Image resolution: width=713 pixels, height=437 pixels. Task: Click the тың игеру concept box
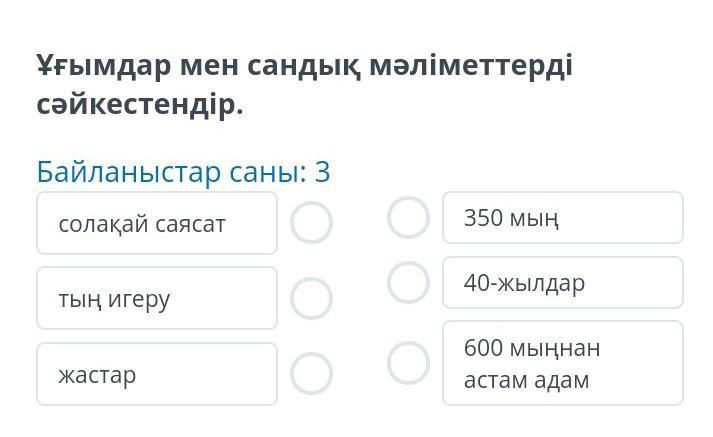pos(157,298)
